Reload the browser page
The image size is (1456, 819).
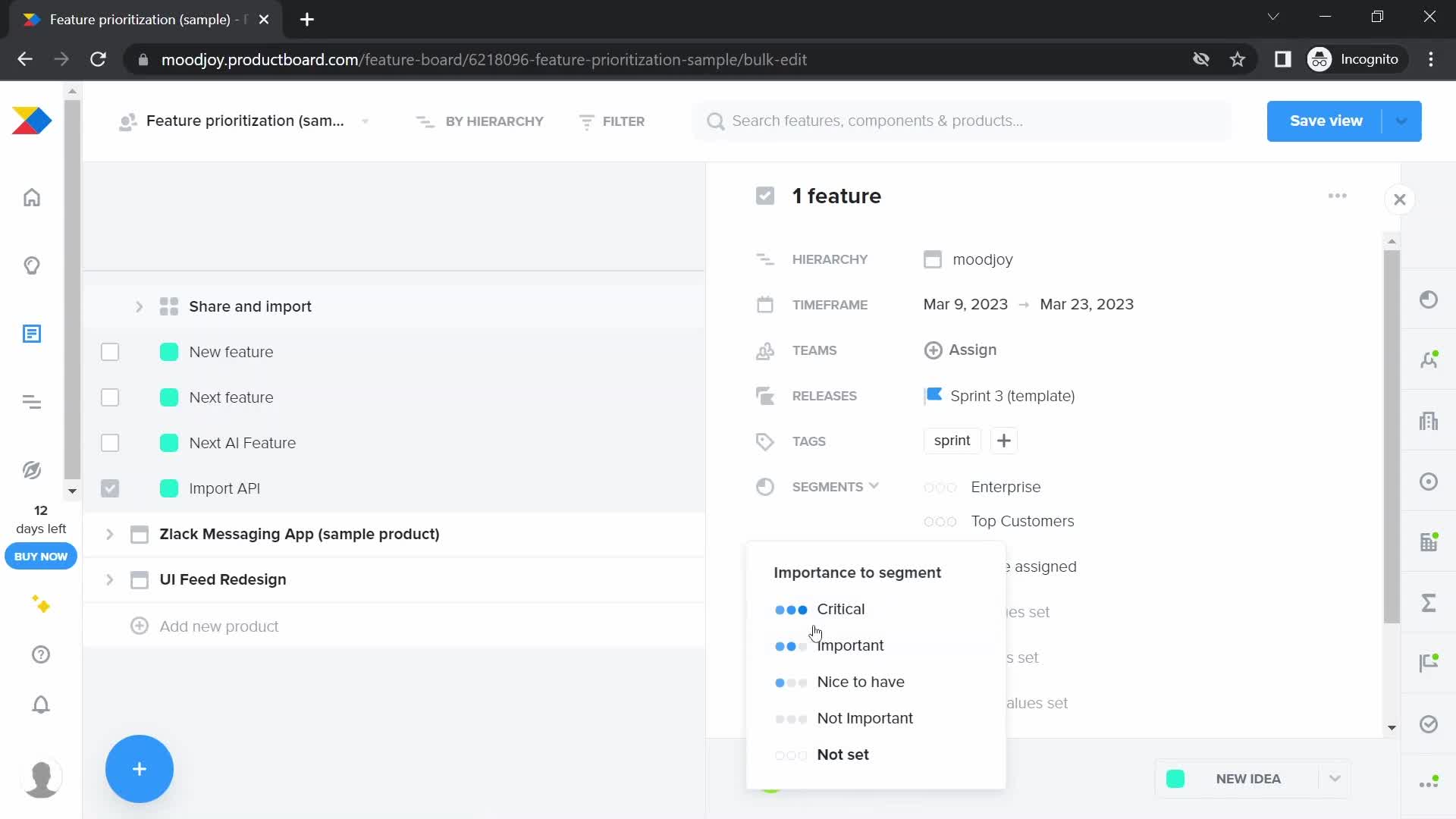[98, 59]
